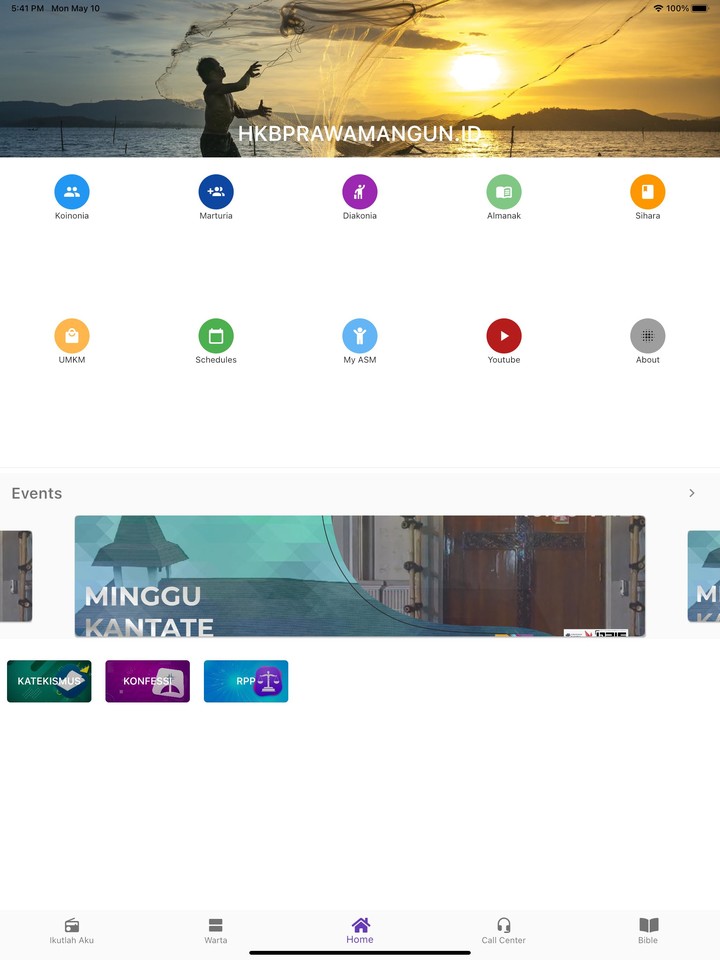The width and height of the screenshot is (720, 960).
Task: Show the previous event card at left edge
Action: pyautogui.click(x=16, y=576)
